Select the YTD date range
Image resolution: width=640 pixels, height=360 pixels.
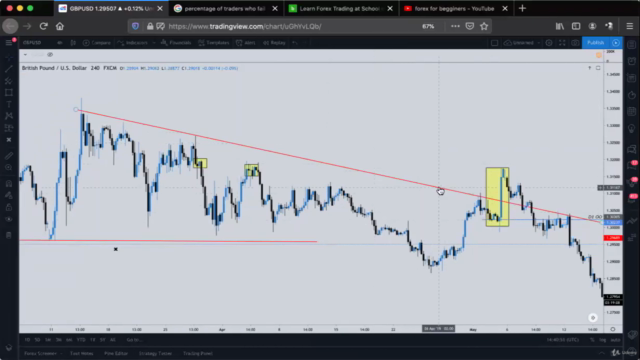pos(81,340)
